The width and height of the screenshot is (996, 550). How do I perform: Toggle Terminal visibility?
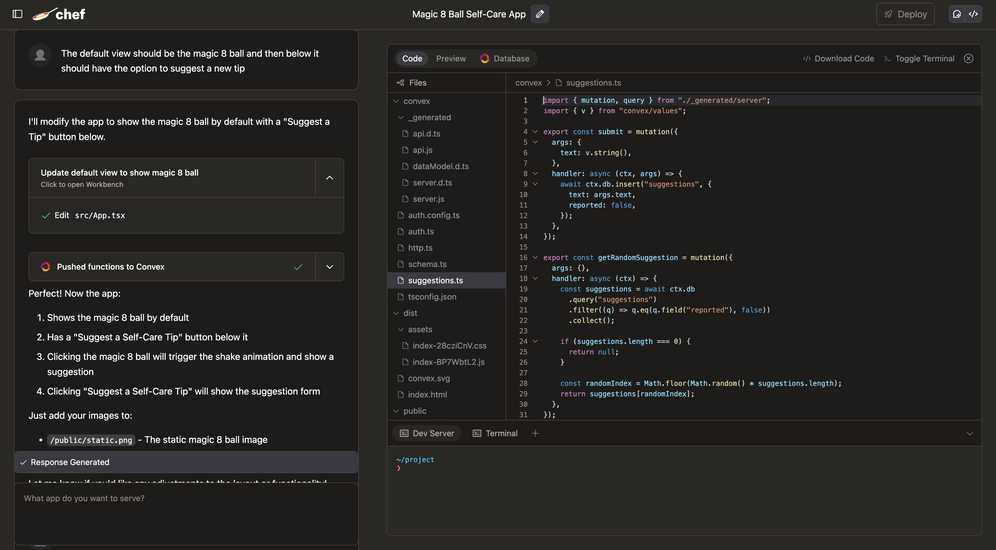919,58
